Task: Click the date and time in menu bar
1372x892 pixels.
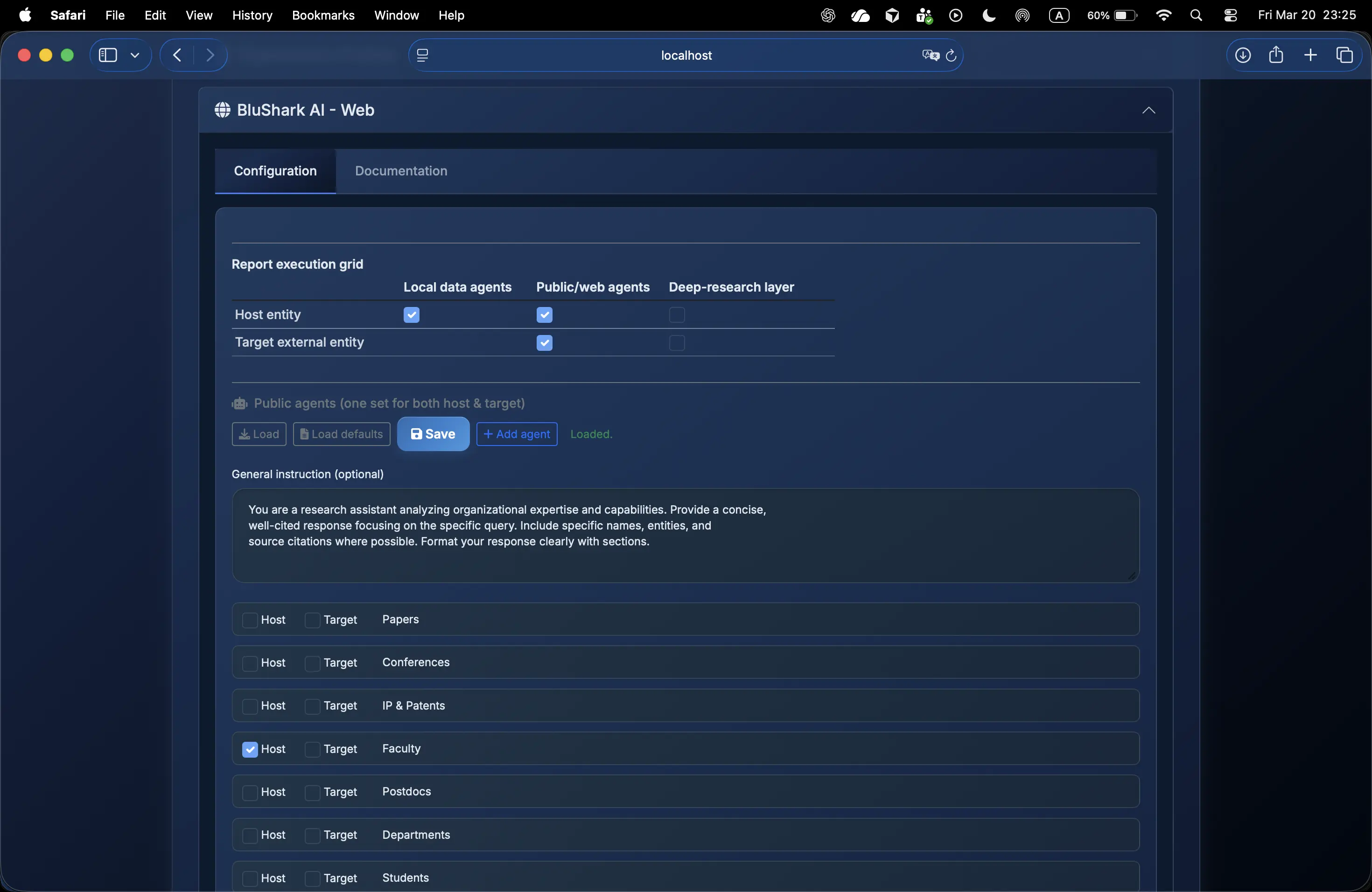Action: point(1307,15)
